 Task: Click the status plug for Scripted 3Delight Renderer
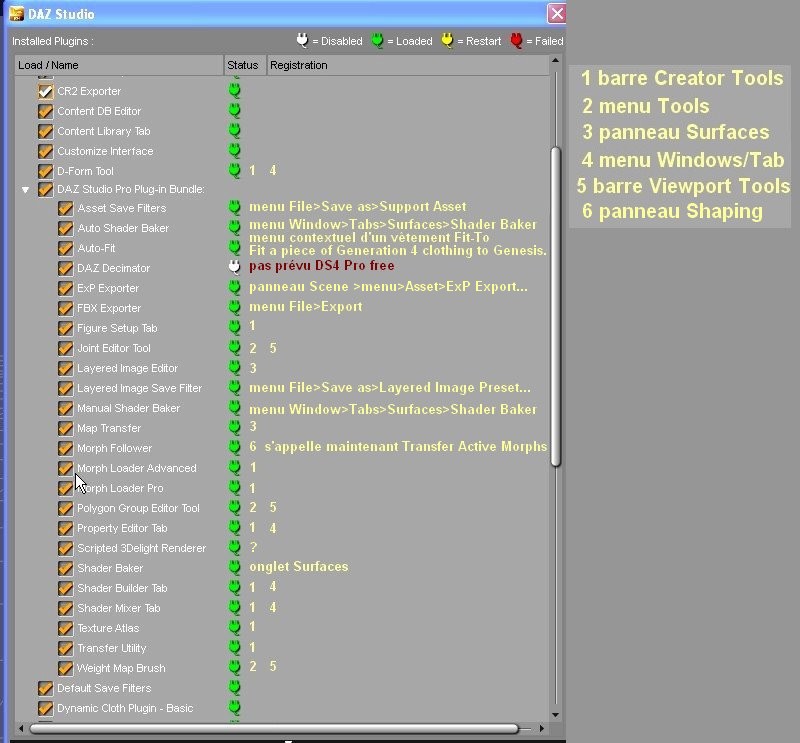(234, 548)
